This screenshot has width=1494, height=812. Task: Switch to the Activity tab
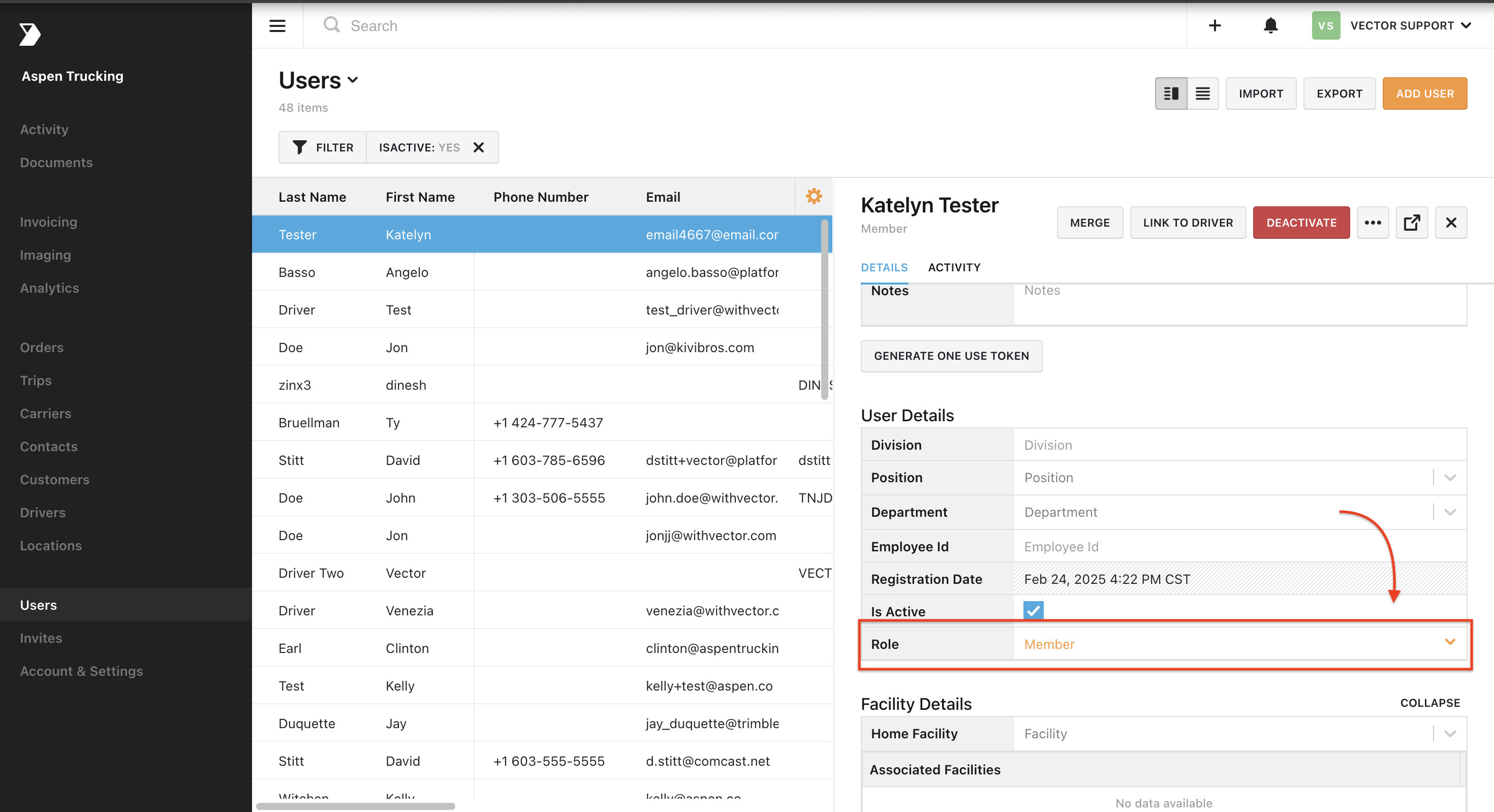tap(954, 267)
